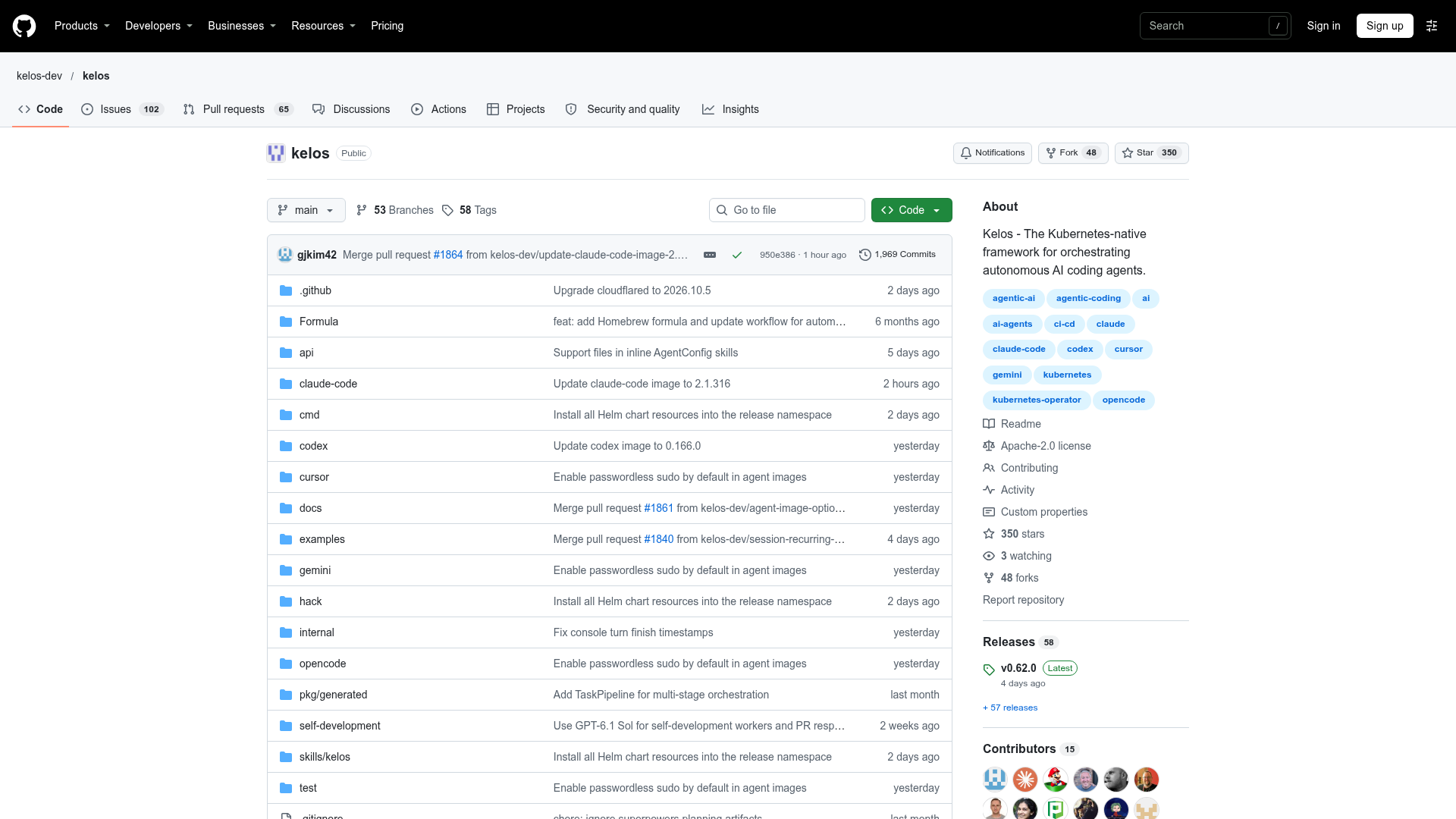Fork the kelos repository
Image resolution: width=1456 pixels, height=819 pixels.
pos(1073,153)
